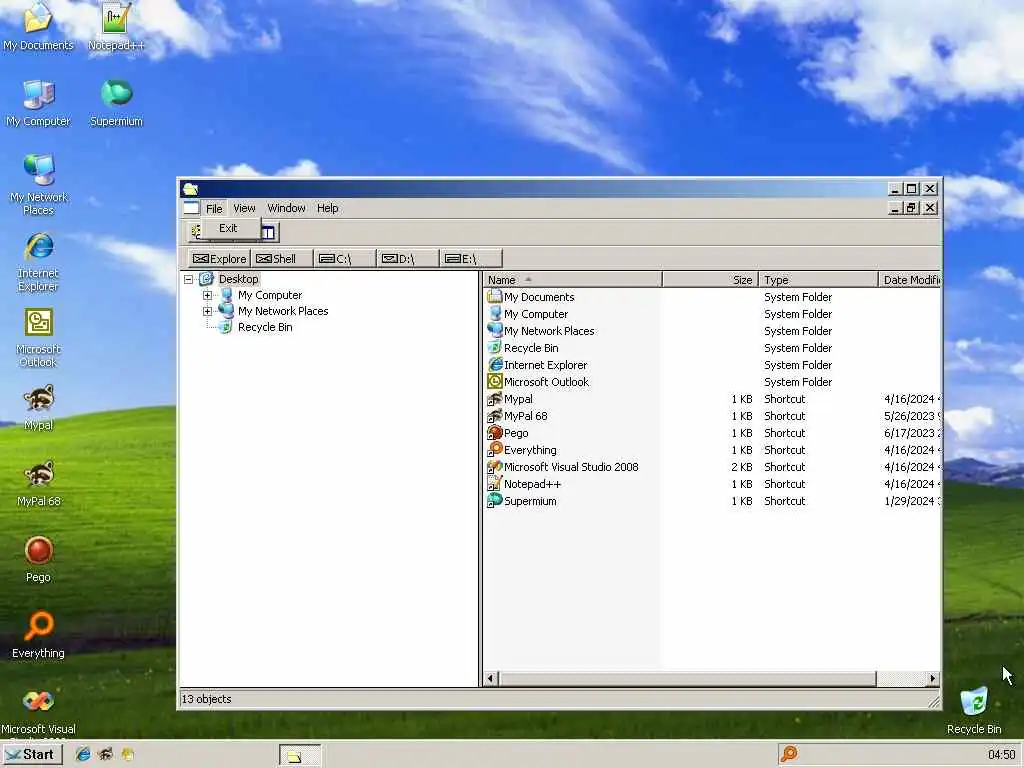Select My Computer tree label
The height and width of the screenshot is (768, 1024).
click(x=270, y=295)
